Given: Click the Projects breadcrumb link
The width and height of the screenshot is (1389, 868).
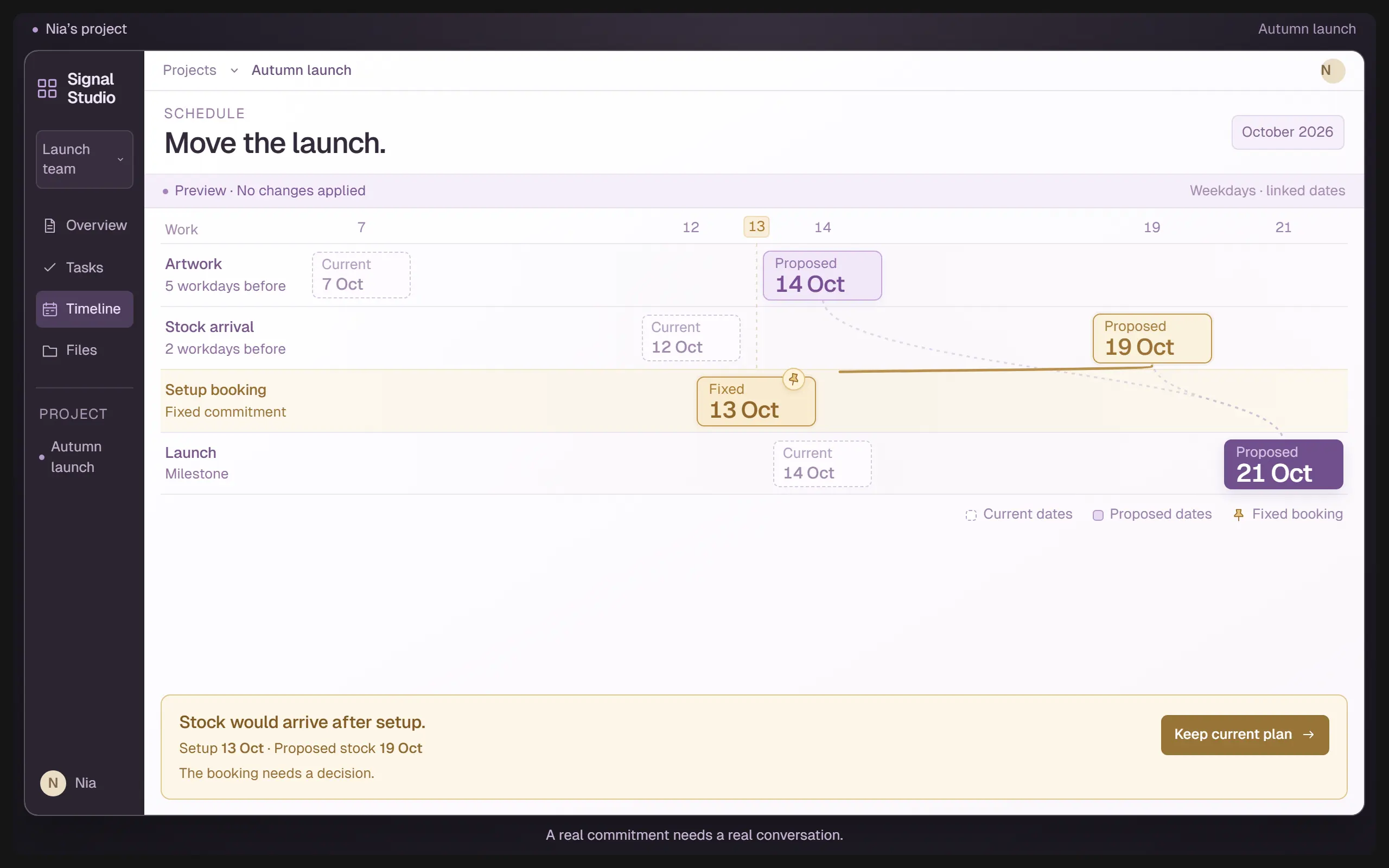Looking at the screenshot, I should (189, 70).
